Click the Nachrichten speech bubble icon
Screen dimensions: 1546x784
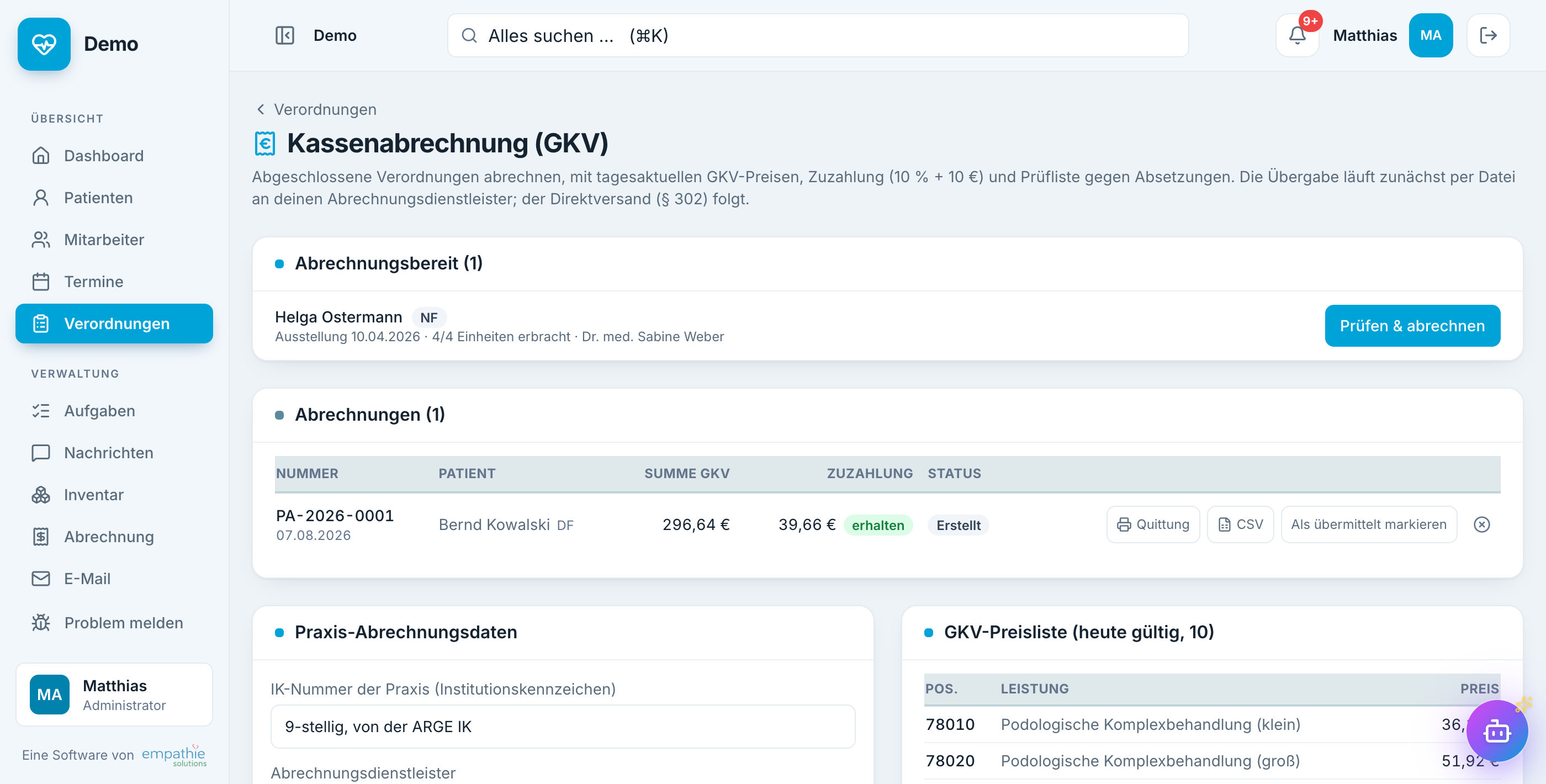click(41, 453)
